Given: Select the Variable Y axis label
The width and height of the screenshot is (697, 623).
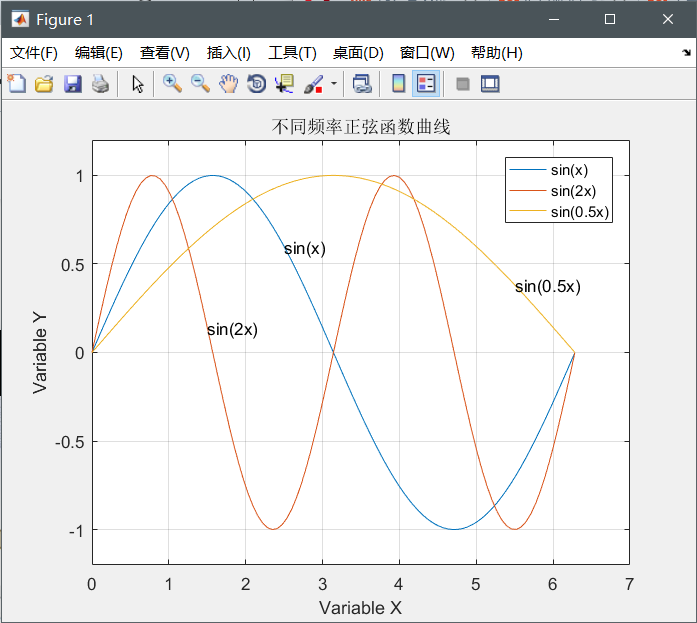Looking at the screenshot, I should pyautogui.click(x=40, y=353).
